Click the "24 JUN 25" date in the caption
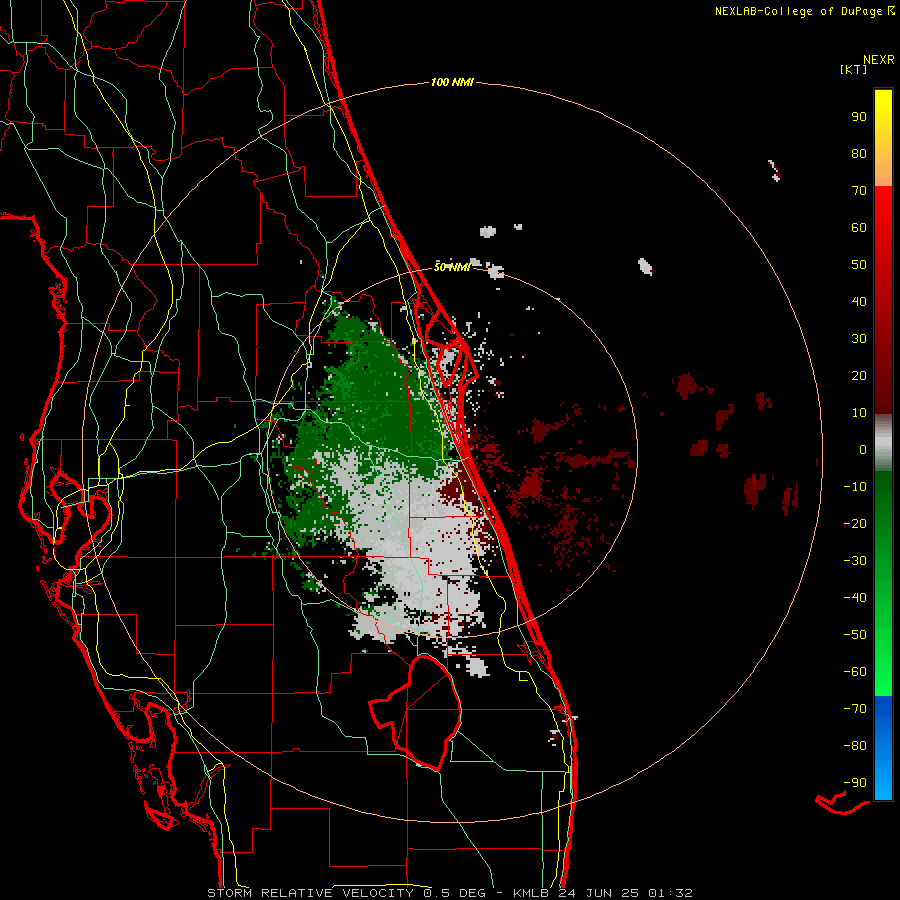900x900 pixels. (599, 893)
